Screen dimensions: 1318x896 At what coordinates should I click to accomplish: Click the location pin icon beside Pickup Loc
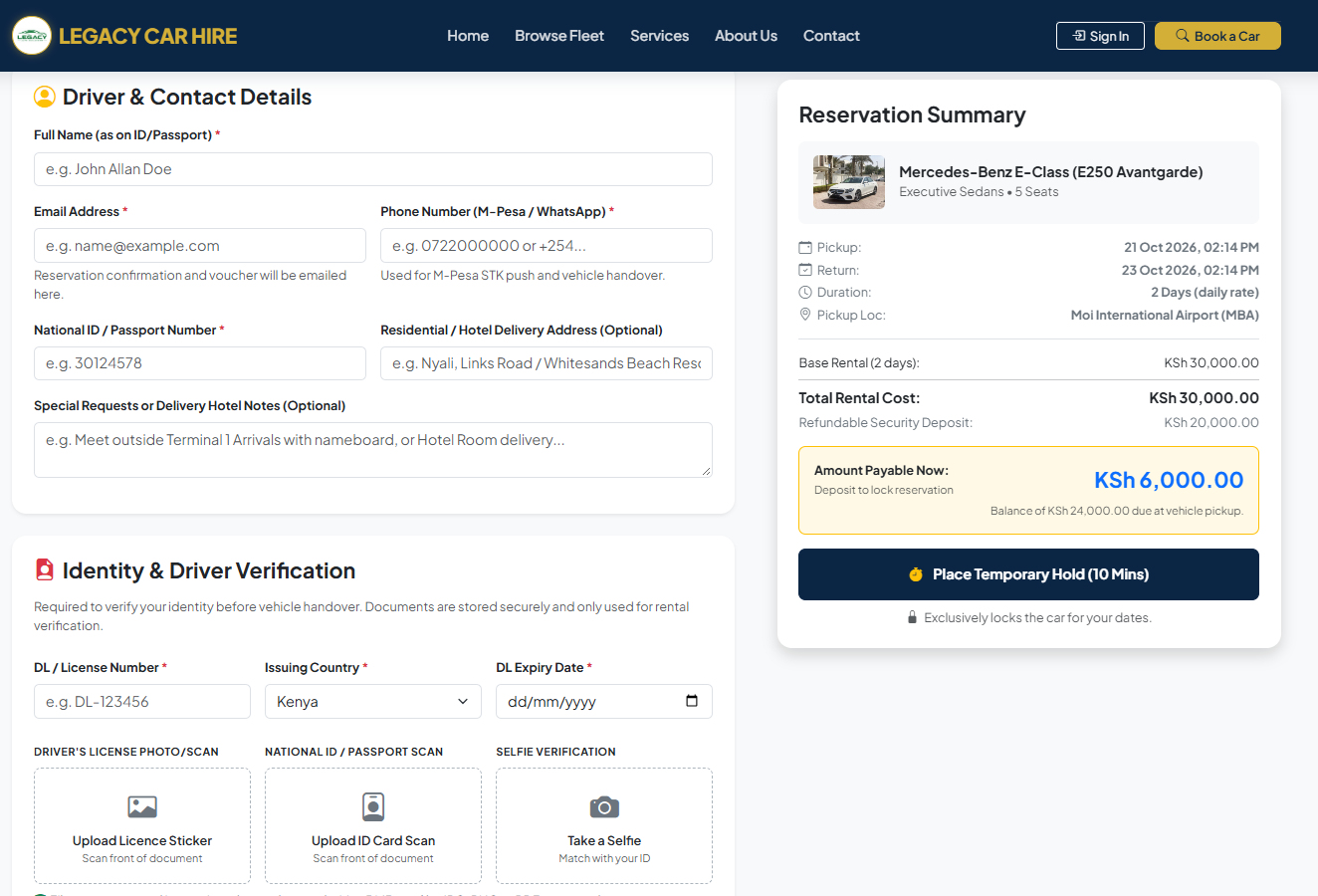pyautogui.click(x=805, y=315)
